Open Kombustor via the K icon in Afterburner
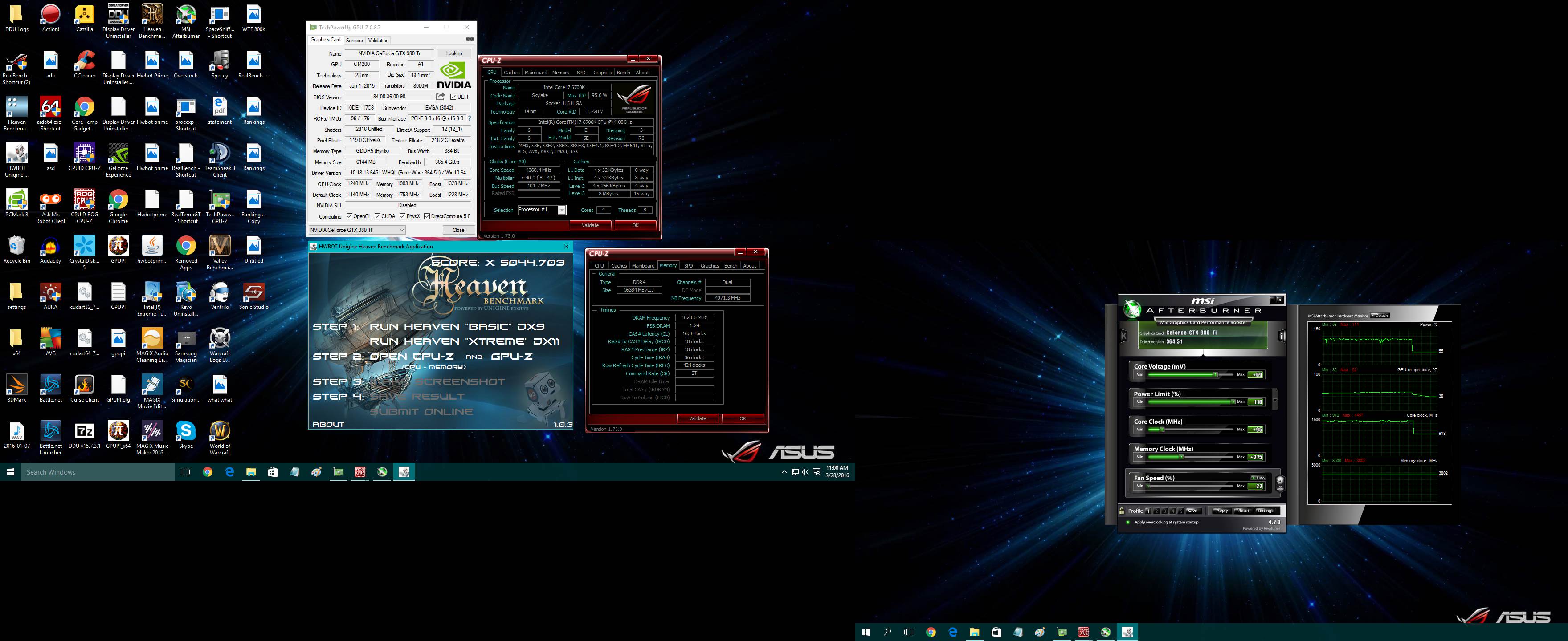The height and width of the screenshot is (641, 1568). 1123,336
